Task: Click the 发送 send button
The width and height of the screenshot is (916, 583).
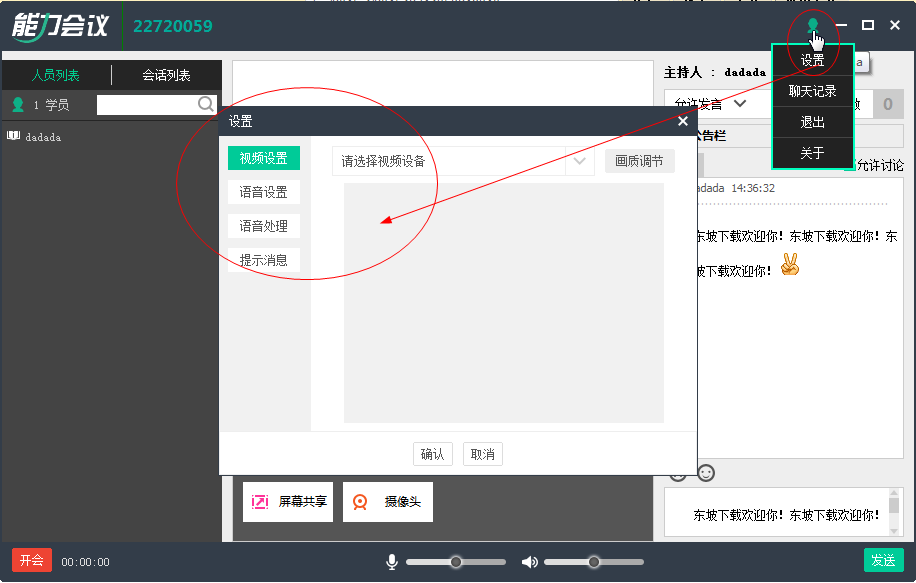Action: (884, 561)
